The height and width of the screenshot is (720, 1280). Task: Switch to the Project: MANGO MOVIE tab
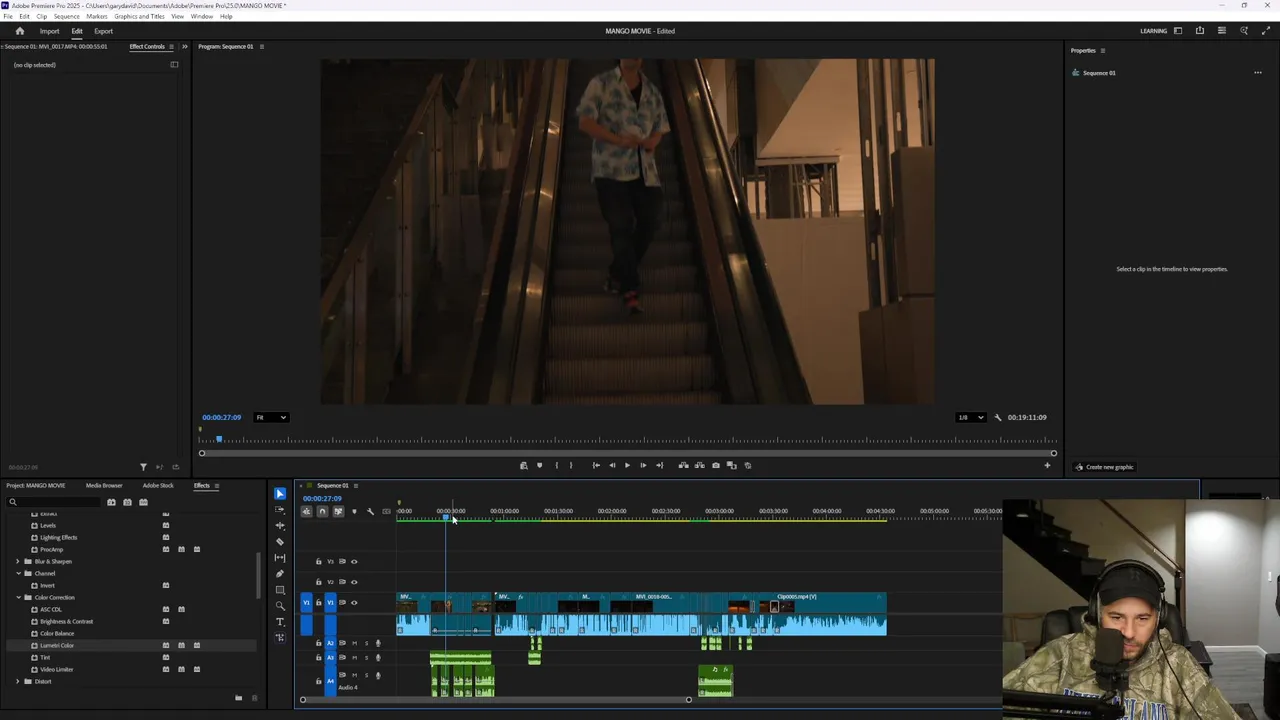[36, 486]
